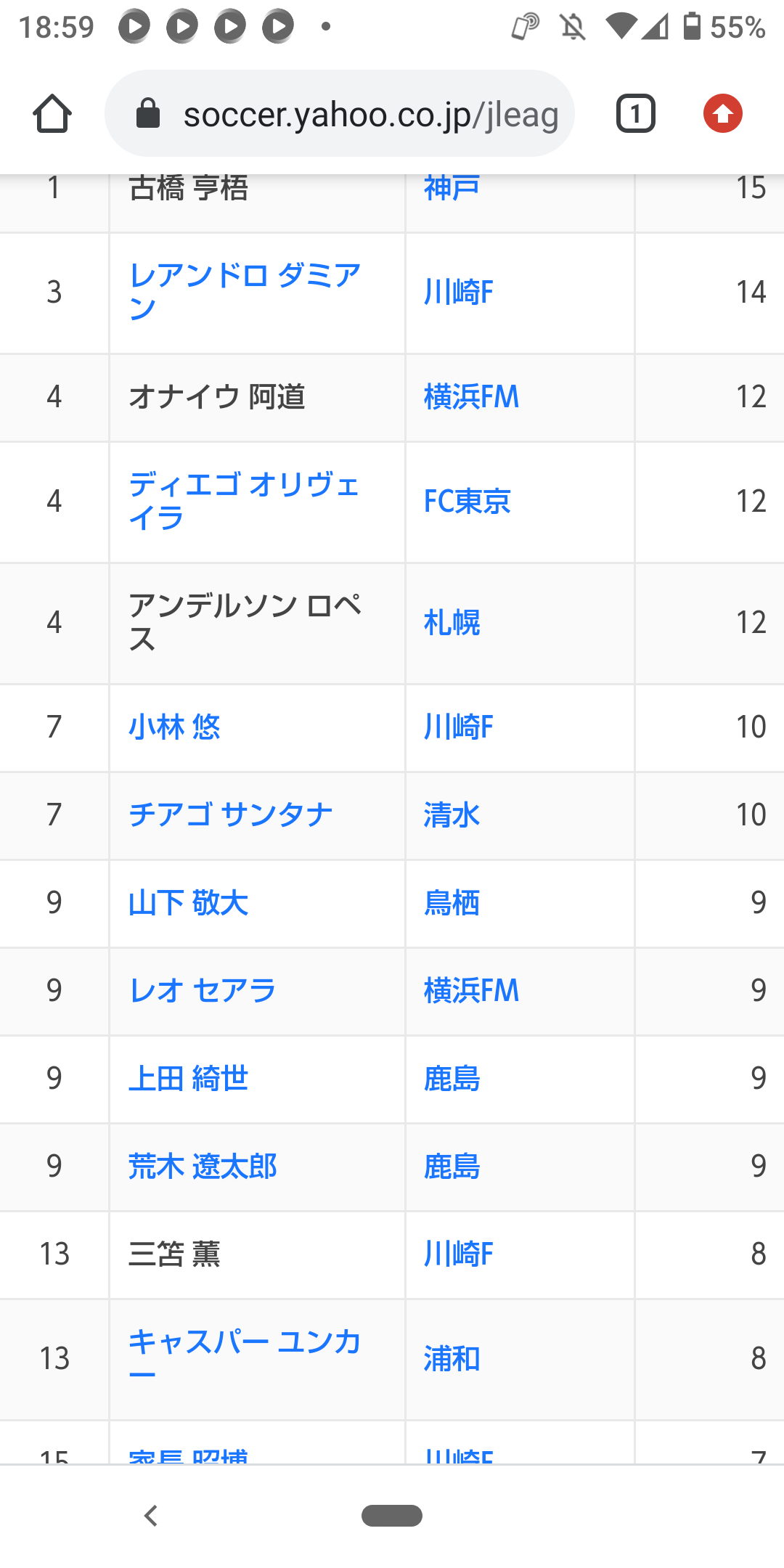784x1568 pixels.
Task: Focus the soccer.yahoo.co.jp address bar
Action: [x=370, y=114]
